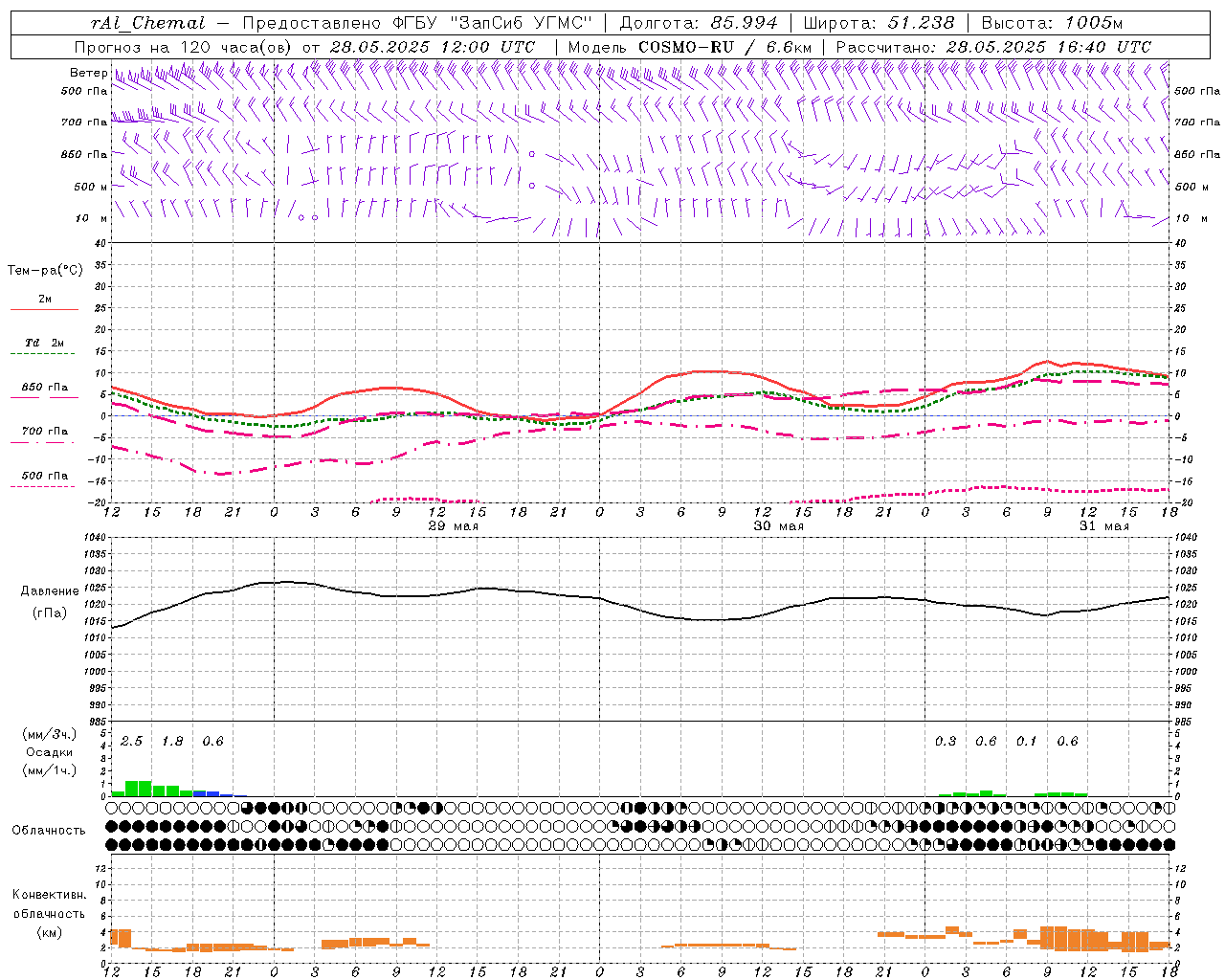
Task: Click the Конвективн. convective cloud label
Action: (49, 895)
